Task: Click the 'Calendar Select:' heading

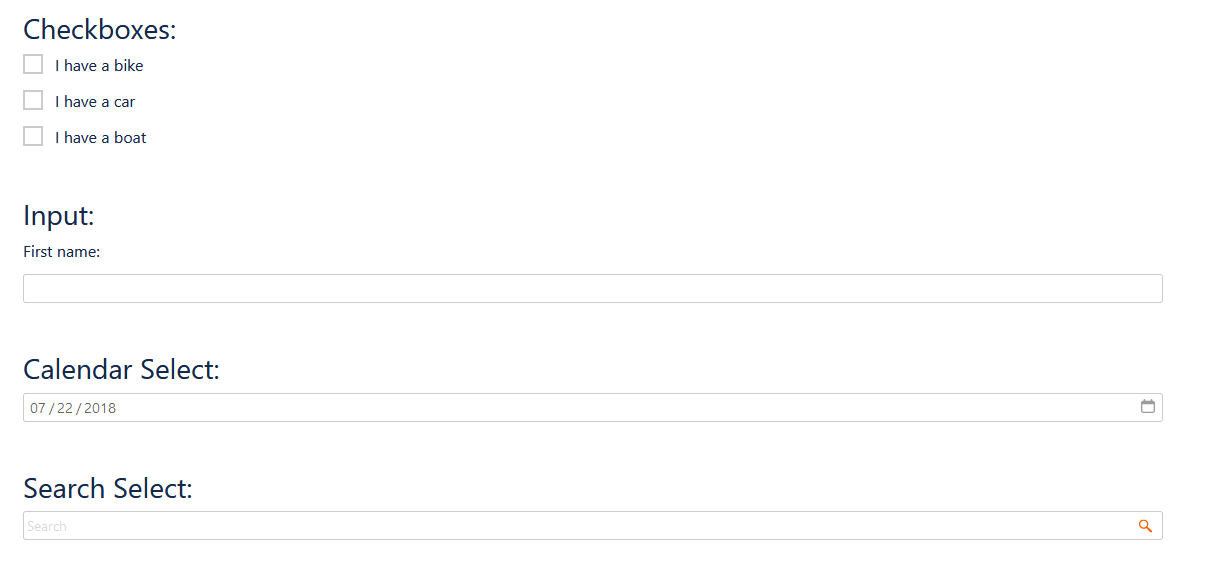Action: [x=121, y=370]
